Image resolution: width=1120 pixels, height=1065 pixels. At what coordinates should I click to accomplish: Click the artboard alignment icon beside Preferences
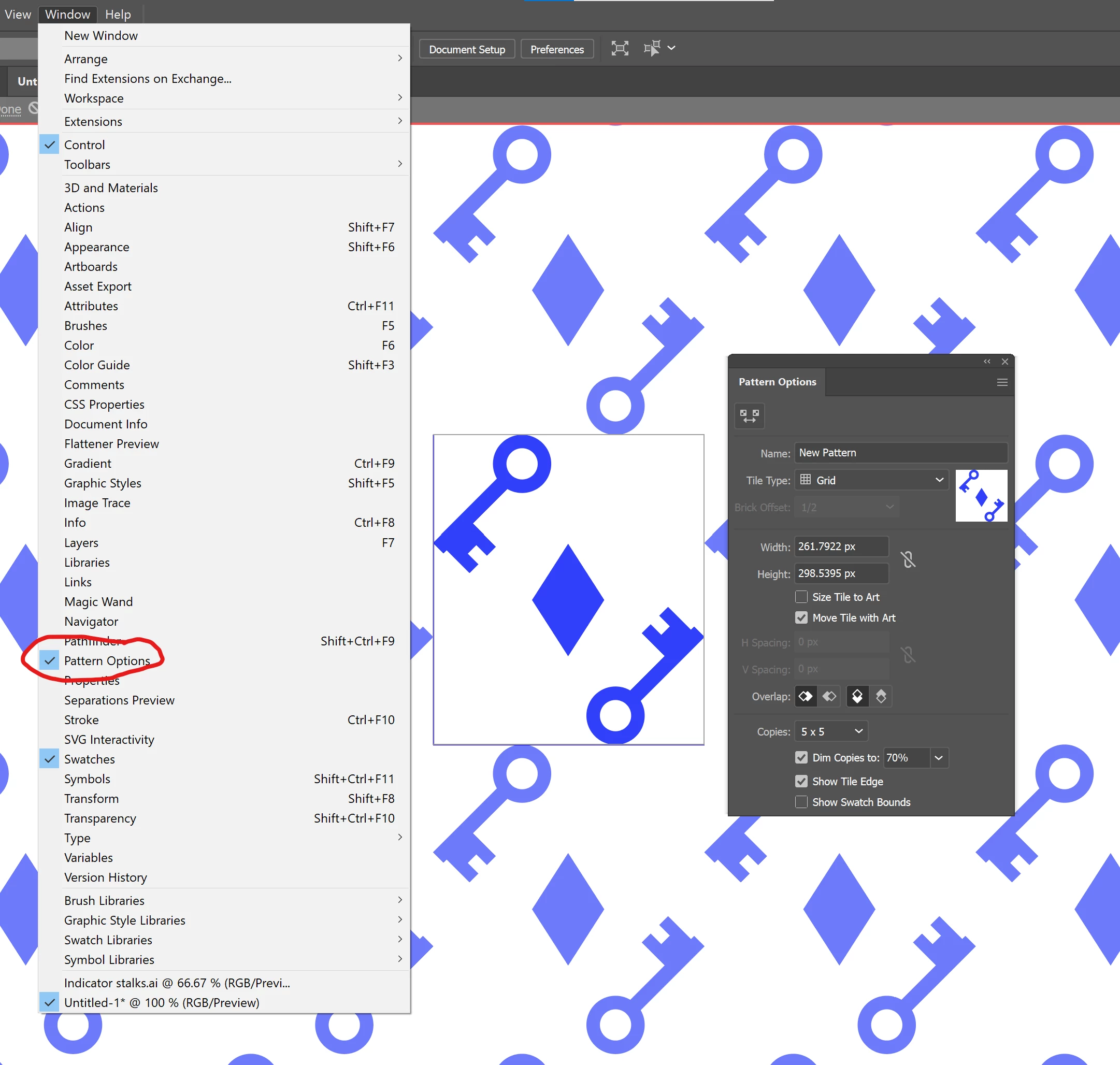coord(620,49)
